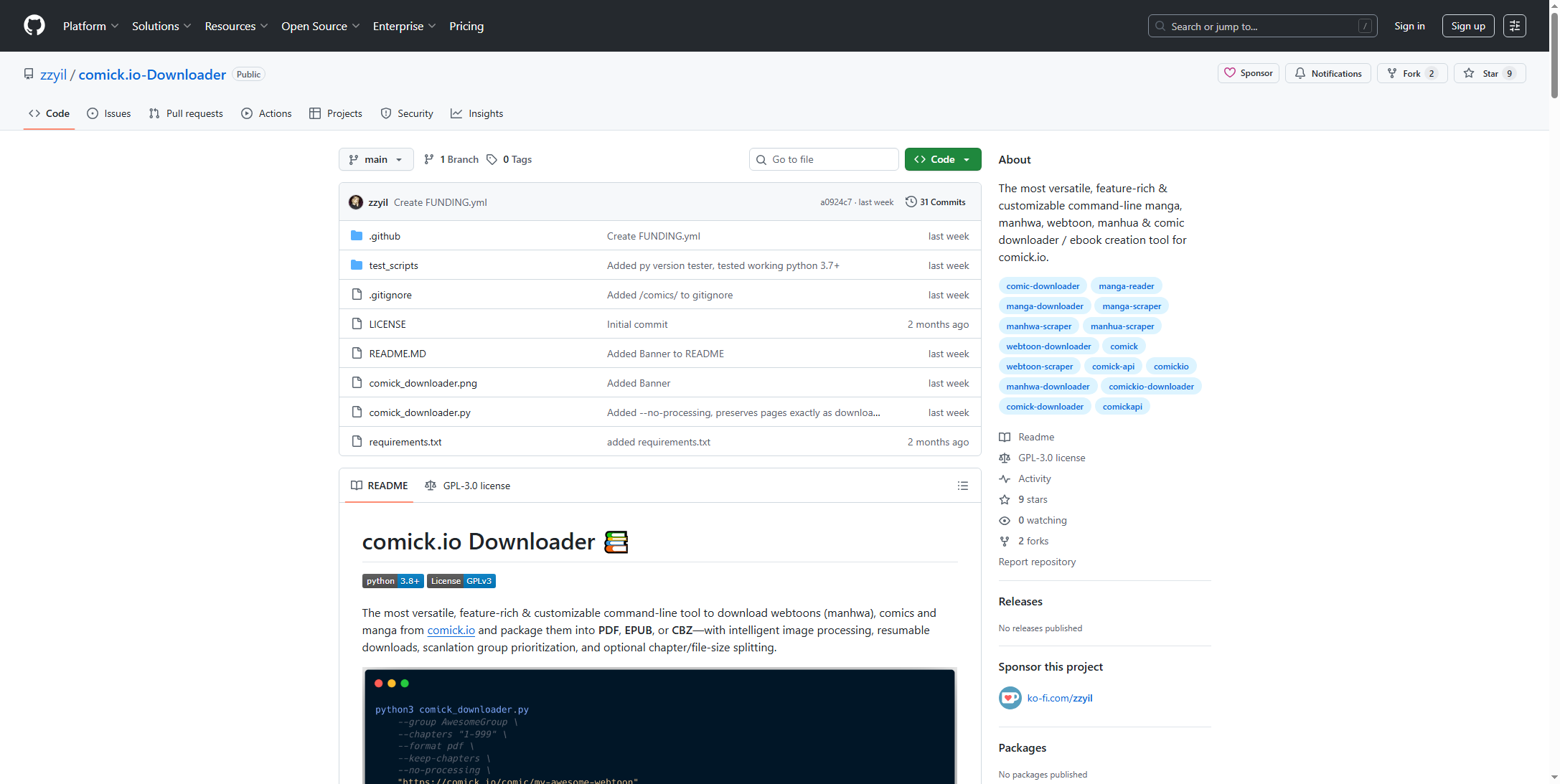The image size is (1560, 784).
Task: Open commit history clock icon
Action: point(911,202)
